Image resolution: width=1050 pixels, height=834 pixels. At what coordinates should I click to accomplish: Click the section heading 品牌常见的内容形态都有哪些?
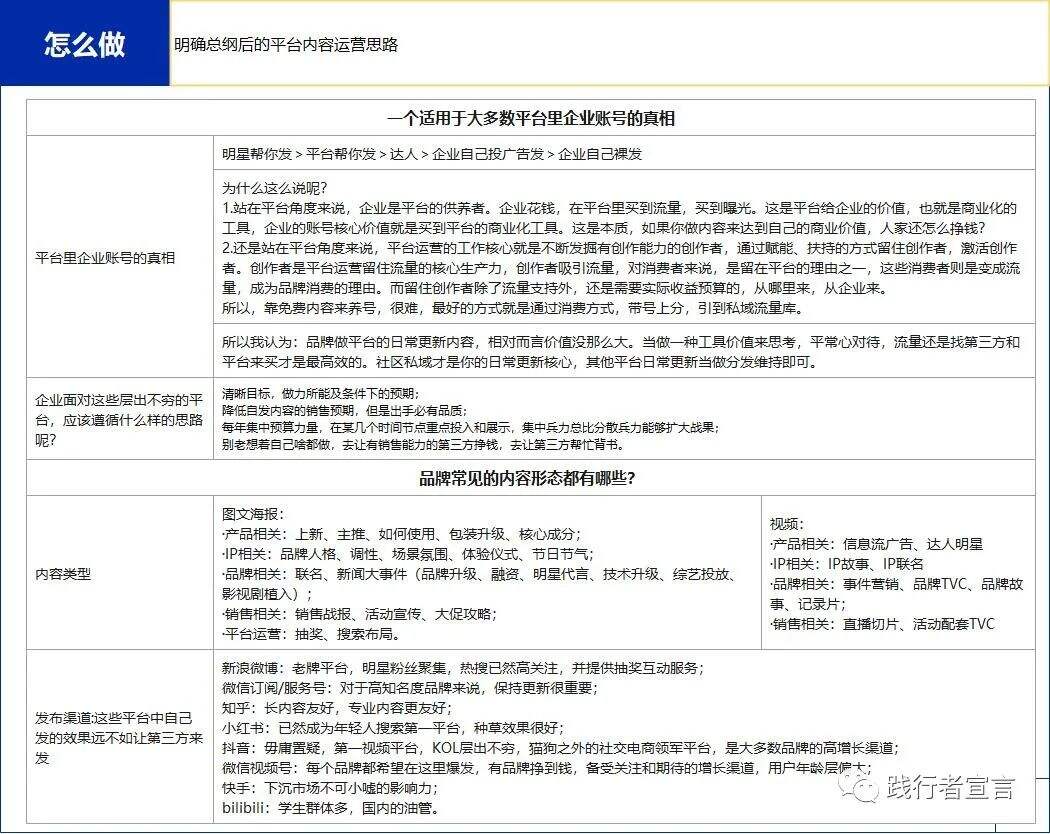tap(527, 478)
